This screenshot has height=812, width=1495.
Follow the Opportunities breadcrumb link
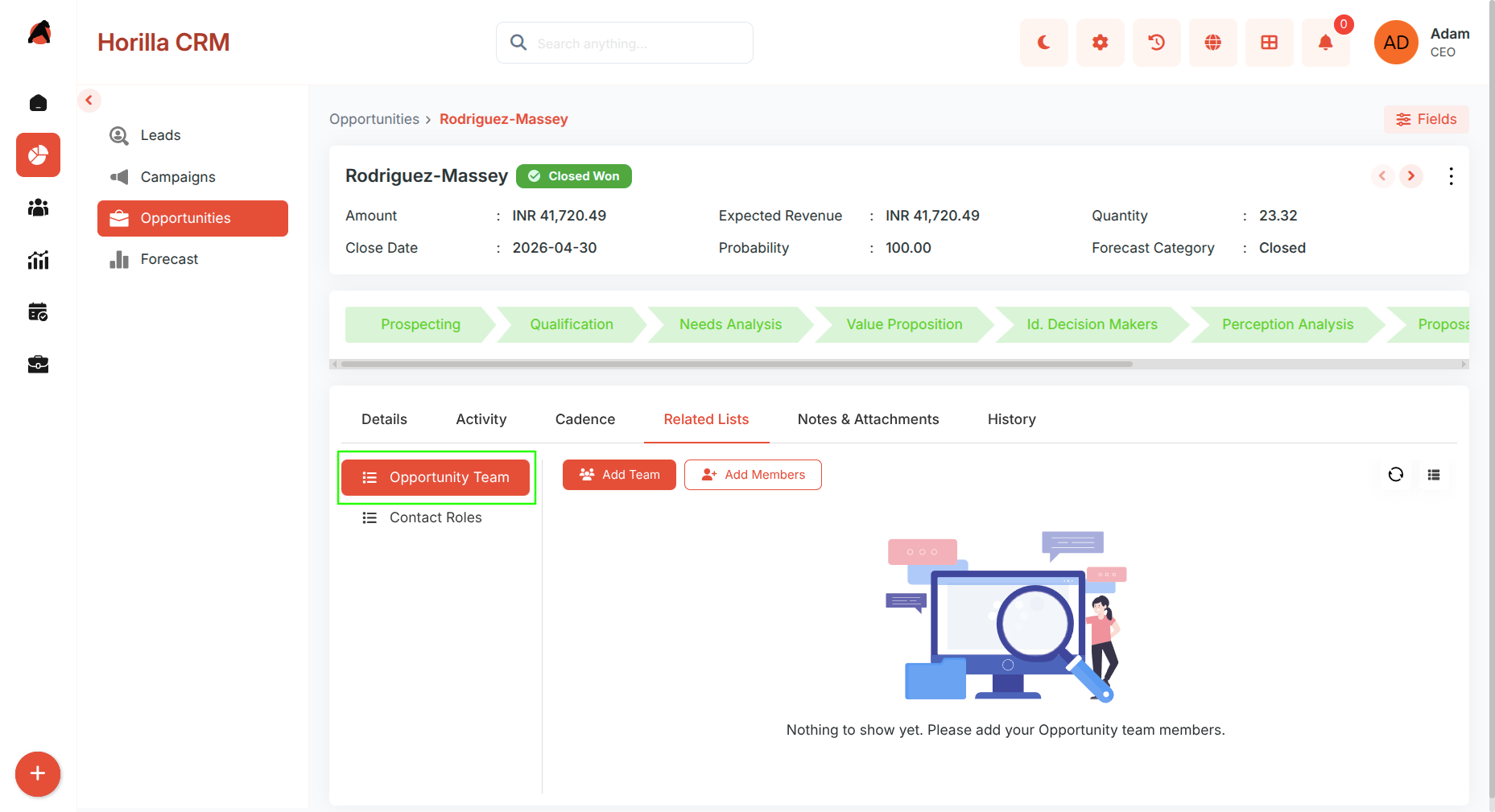(374, 119)
